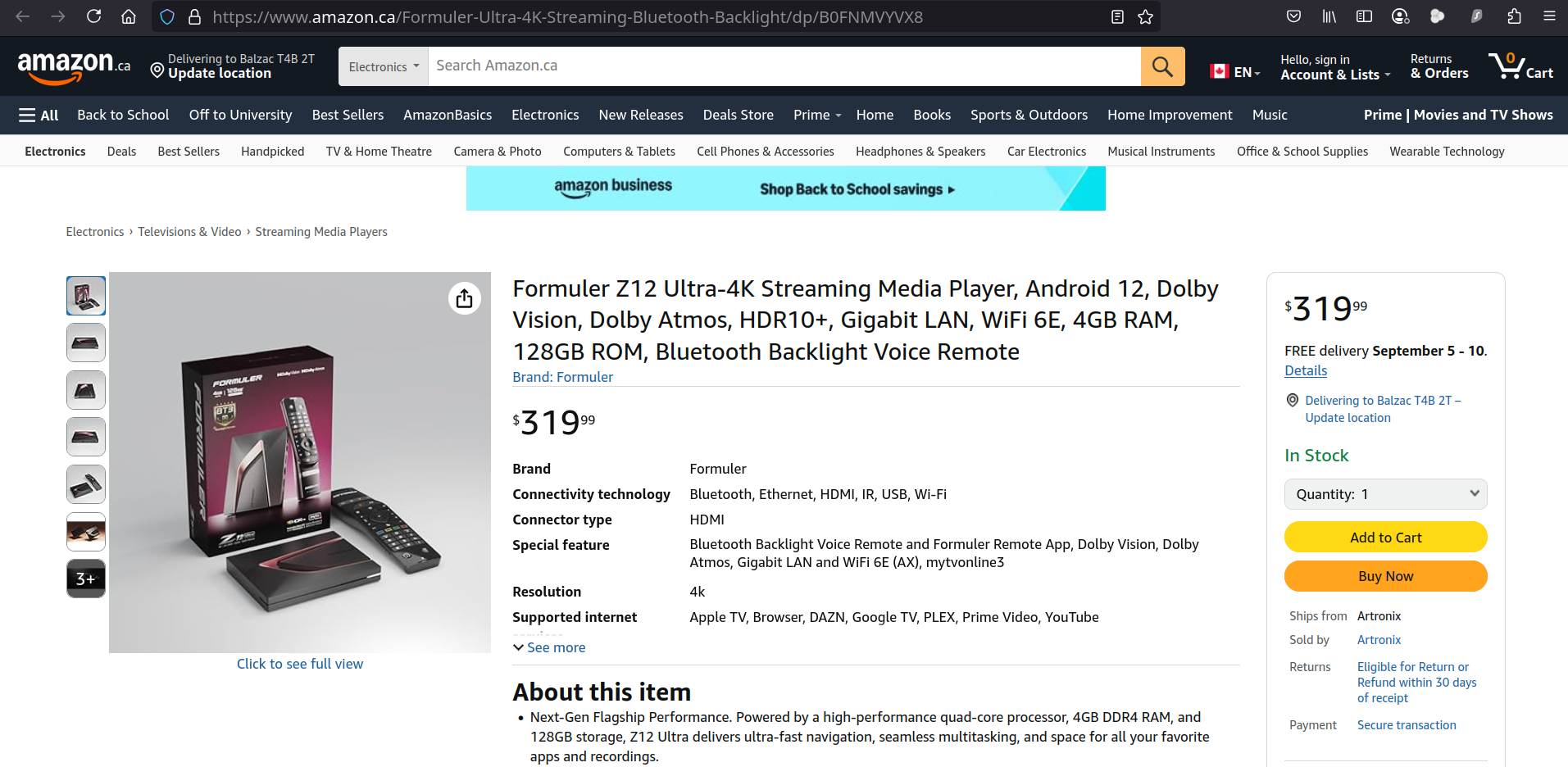Viewport: 1568px width, 767px height.
Task: Reload the page in the browser
Action: coord(93,16)
